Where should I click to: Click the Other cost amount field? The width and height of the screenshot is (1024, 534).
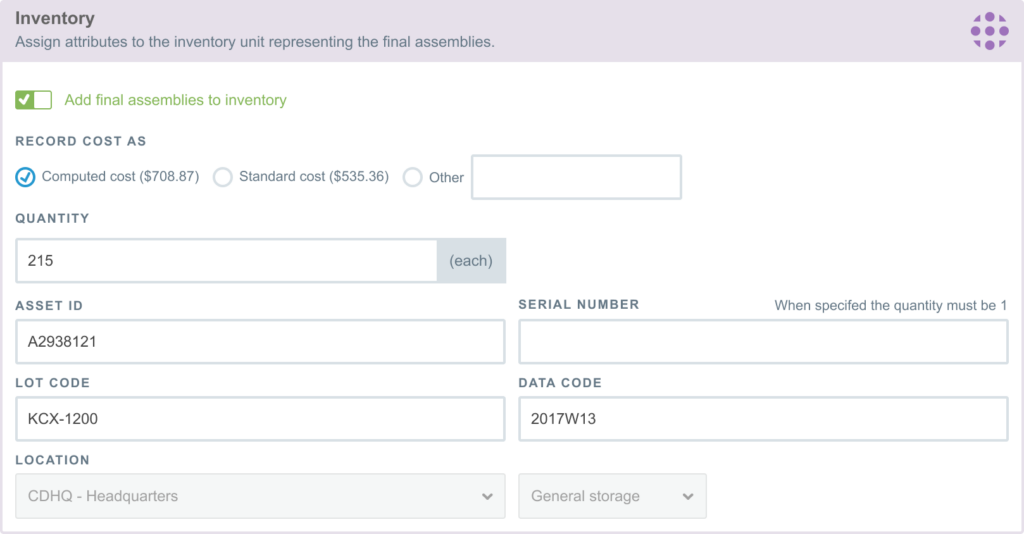(576, 177)
